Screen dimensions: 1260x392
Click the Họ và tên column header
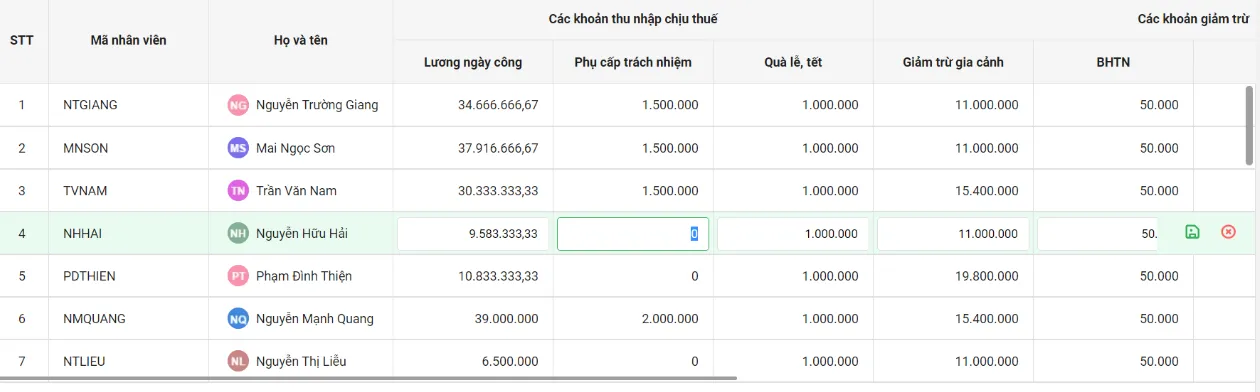point(301,41)
